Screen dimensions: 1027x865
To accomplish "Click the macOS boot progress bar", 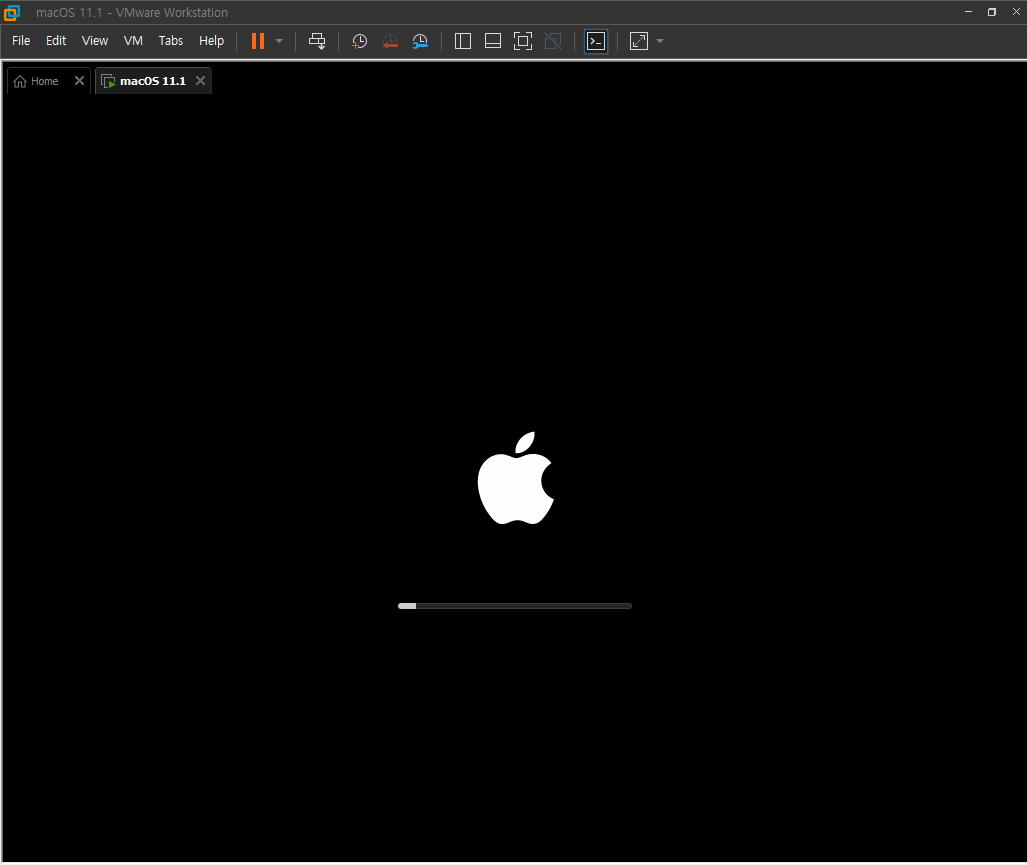I will coord(515,606).
